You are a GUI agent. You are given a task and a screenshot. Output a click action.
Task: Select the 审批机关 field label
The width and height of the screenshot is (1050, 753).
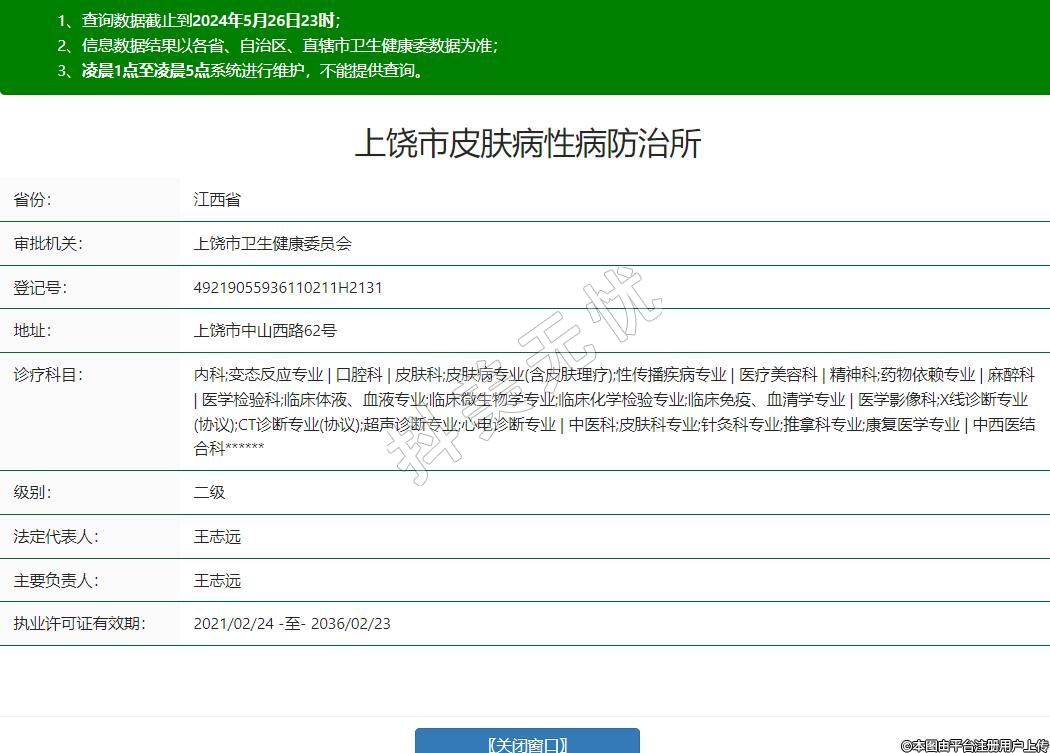click(x=48, y=244)
